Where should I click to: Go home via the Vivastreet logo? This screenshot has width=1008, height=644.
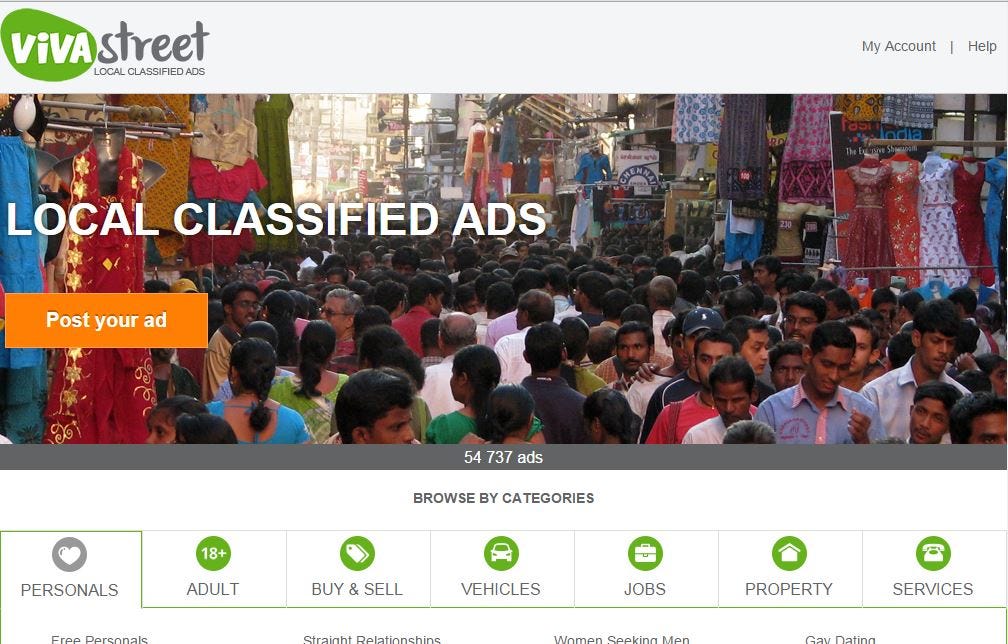(105, 46)
